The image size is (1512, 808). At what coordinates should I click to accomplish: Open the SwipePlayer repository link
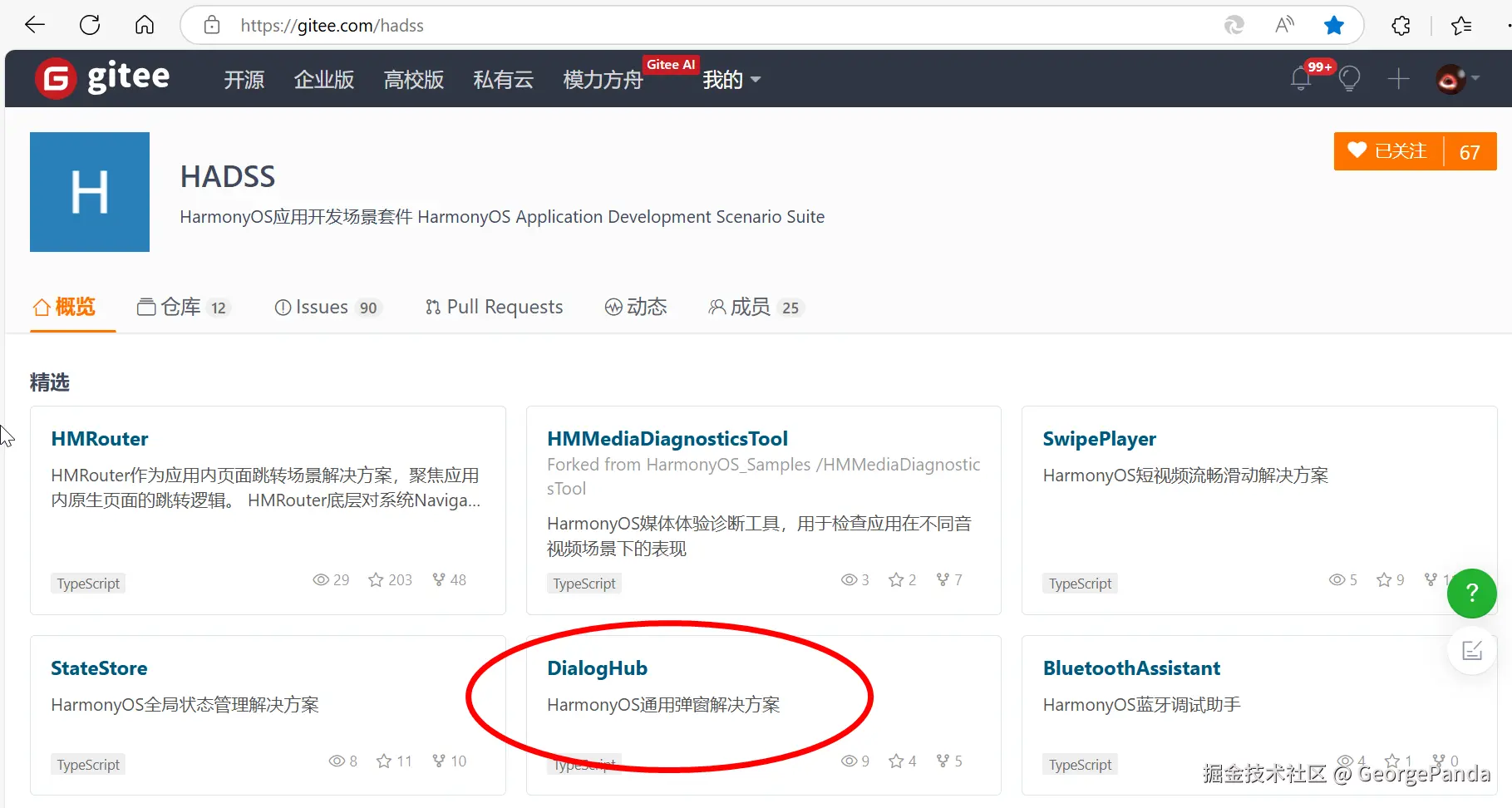coord(1100,439)
